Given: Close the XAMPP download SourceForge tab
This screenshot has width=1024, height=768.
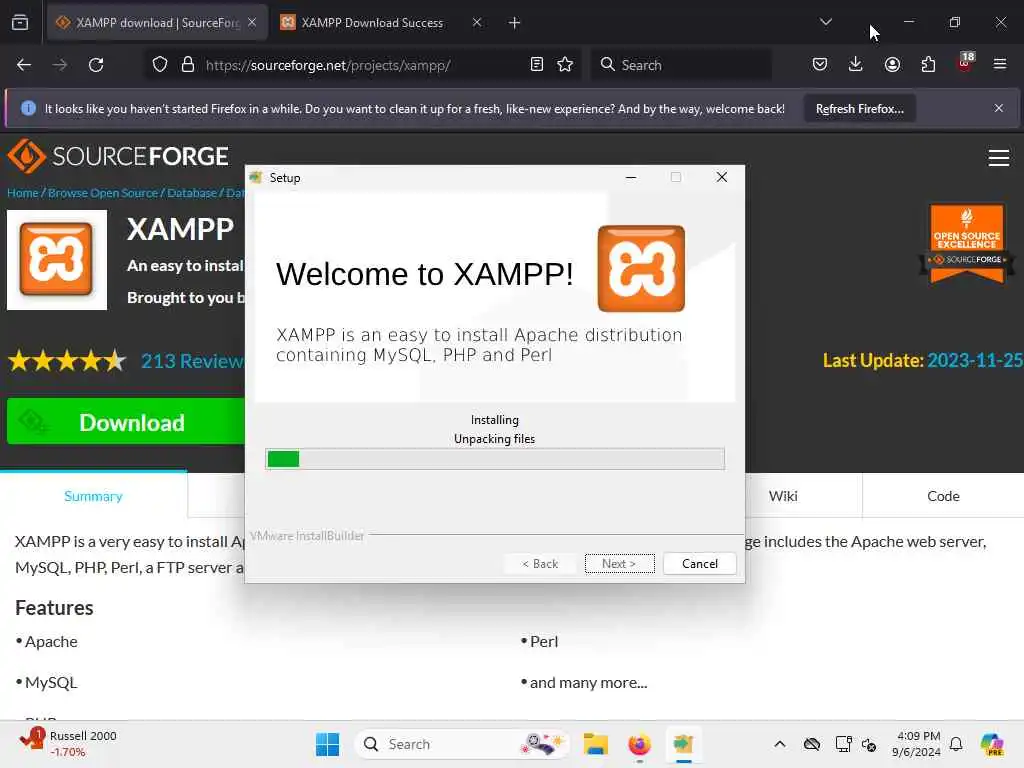Looking at the screenshot, I should tap(252, 23).
